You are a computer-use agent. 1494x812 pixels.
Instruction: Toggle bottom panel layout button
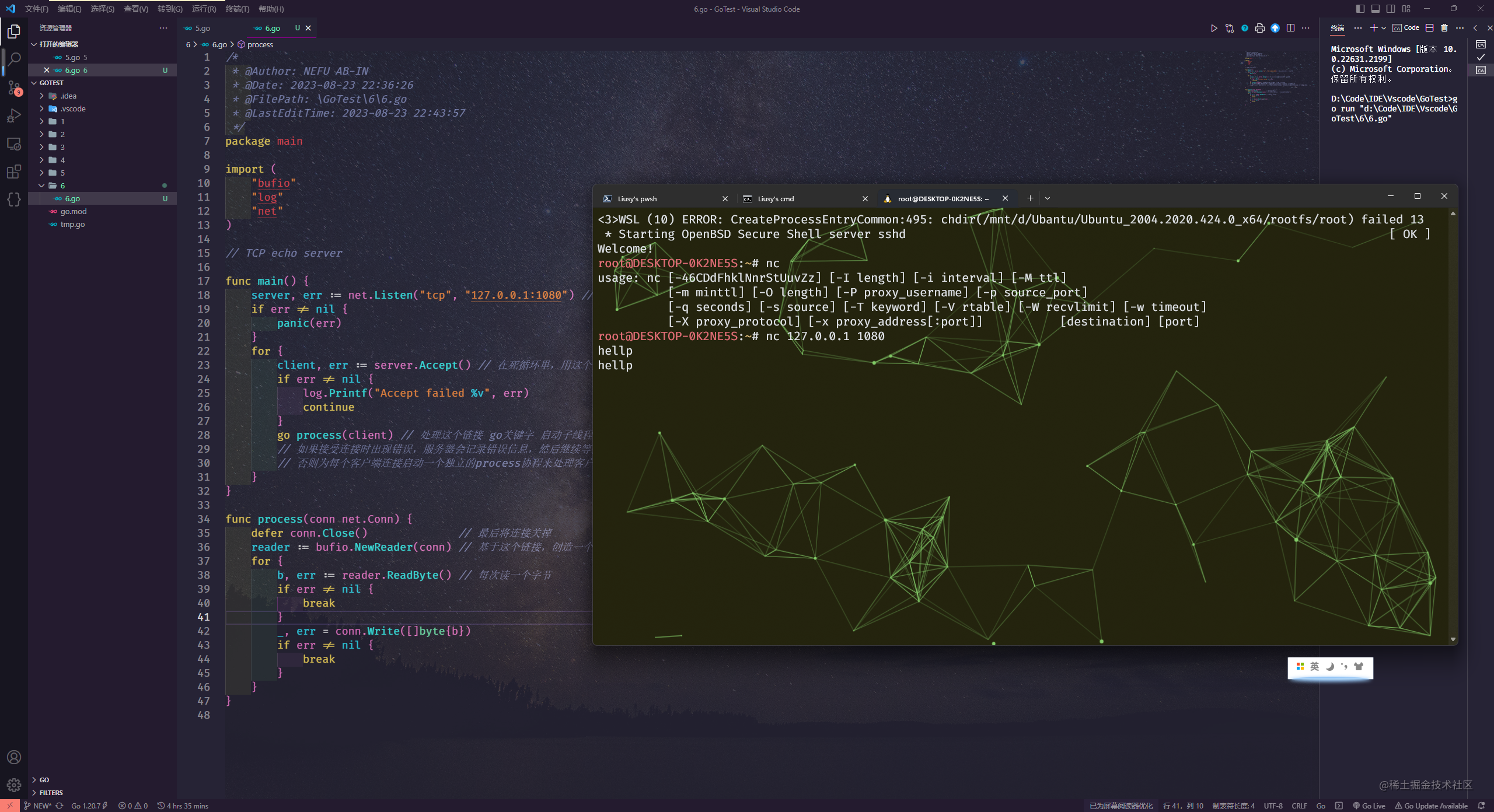[x=1376, y=9]
